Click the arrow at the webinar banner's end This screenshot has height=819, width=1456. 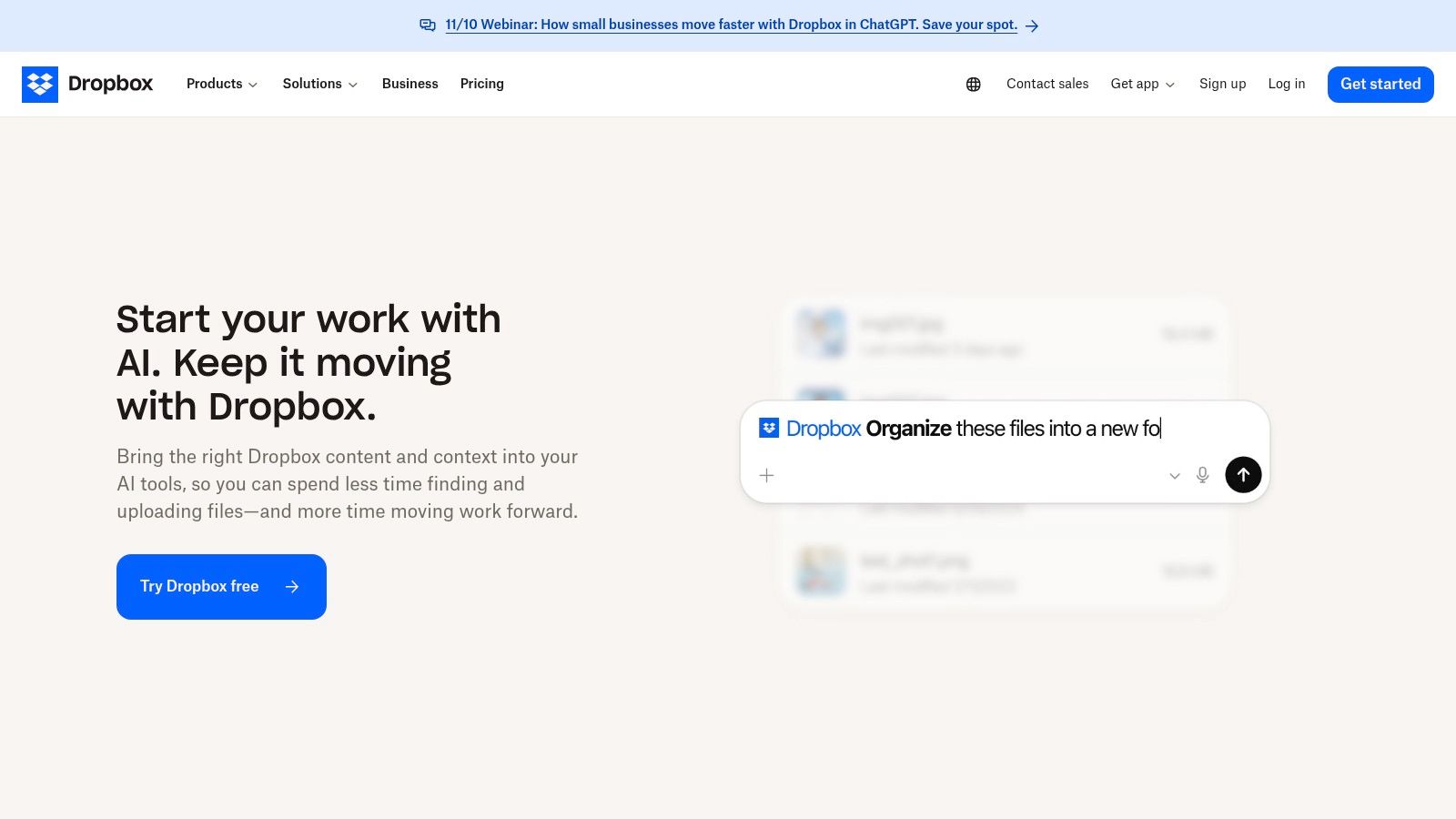pos(1032,25)
